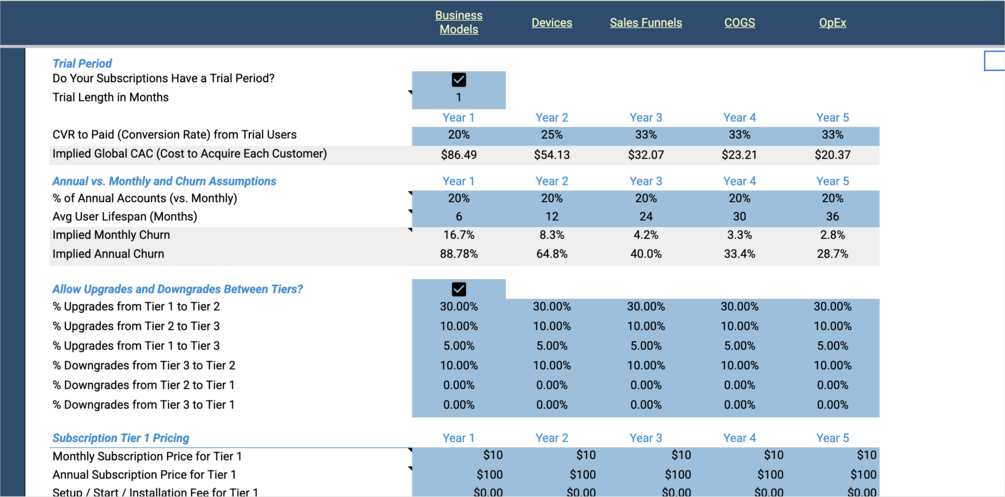This screenshot has height=497, width=1005.
Task: Click Implied Monthly Churn 8.3% cell
Action: click(552, 235)
